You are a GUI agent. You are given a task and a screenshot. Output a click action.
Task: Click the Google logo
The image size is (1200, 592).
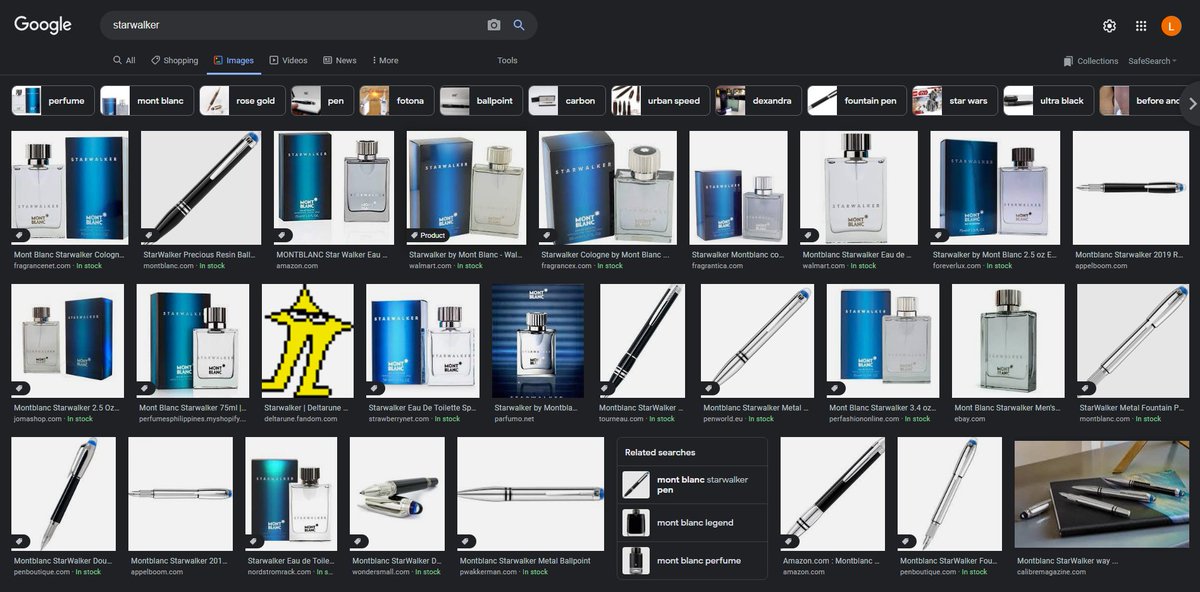click(43, 25)
